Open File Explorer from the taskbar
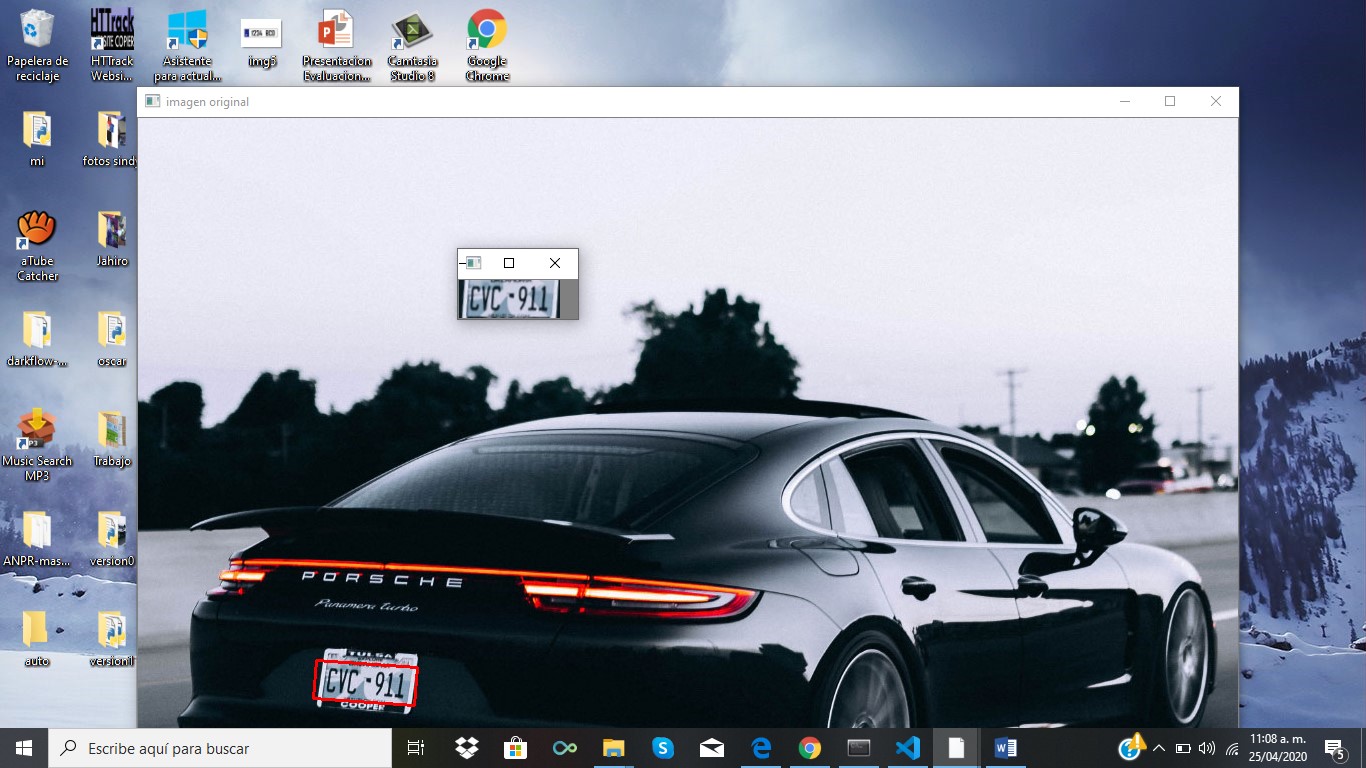The width and height of the screenshot is (1366, 768). point(613,748)
